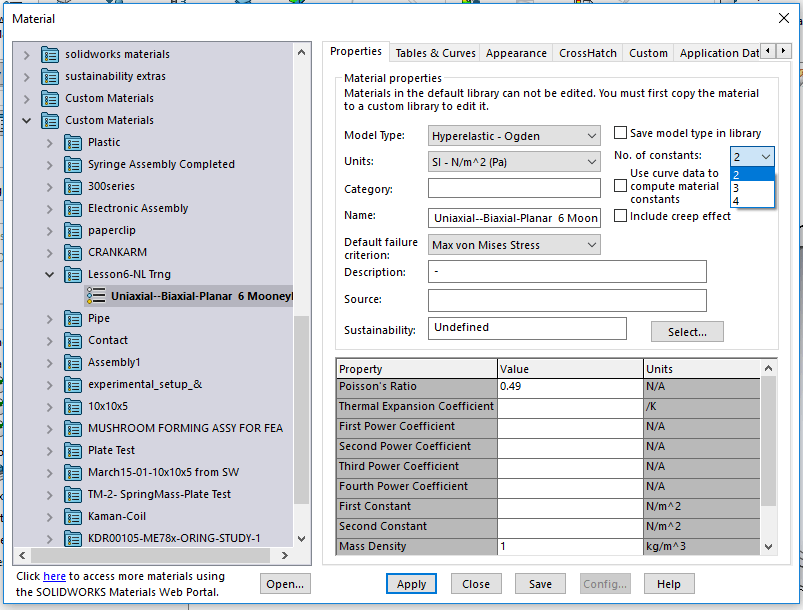Click the sustainability extras library icon

click(50, 76)
